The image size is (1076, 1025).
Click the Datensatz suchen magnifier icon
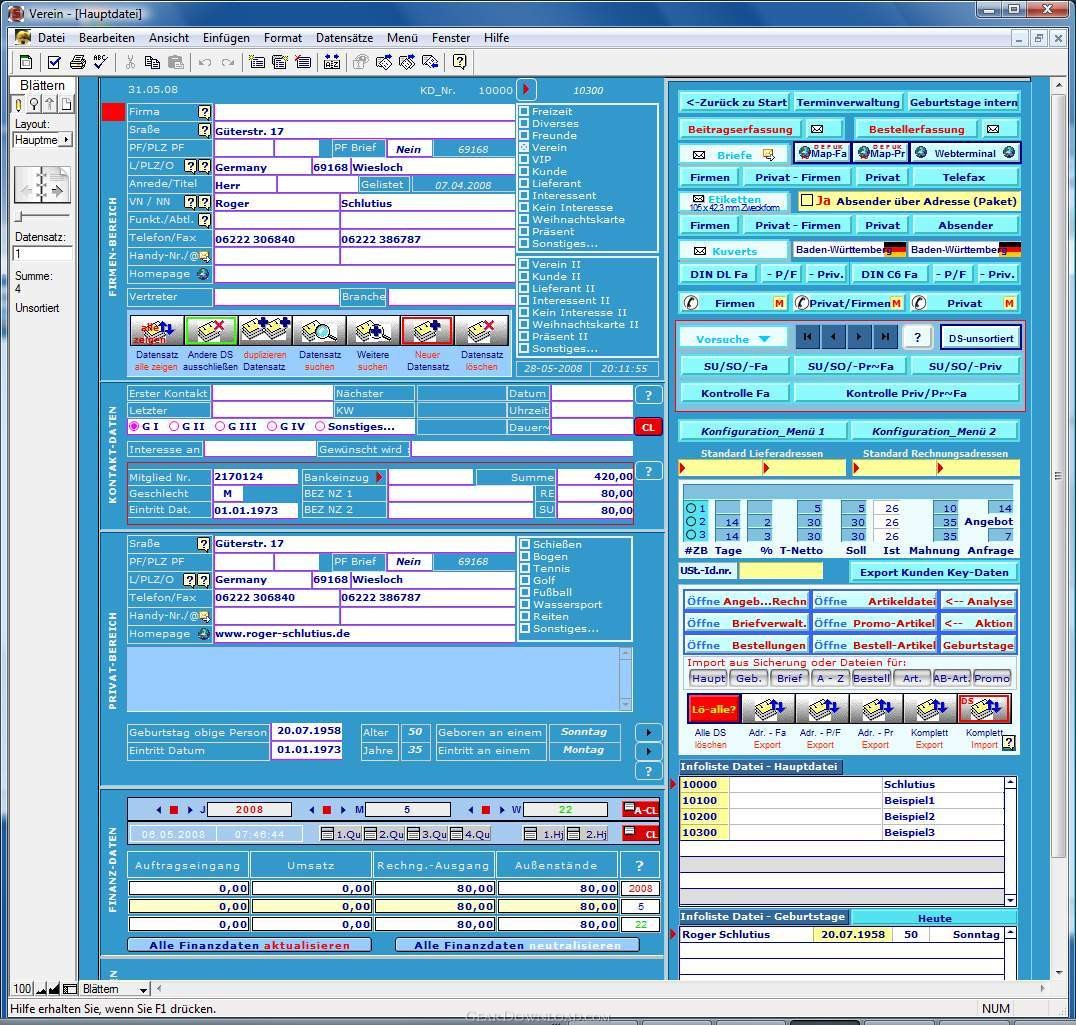pos(319,331)
